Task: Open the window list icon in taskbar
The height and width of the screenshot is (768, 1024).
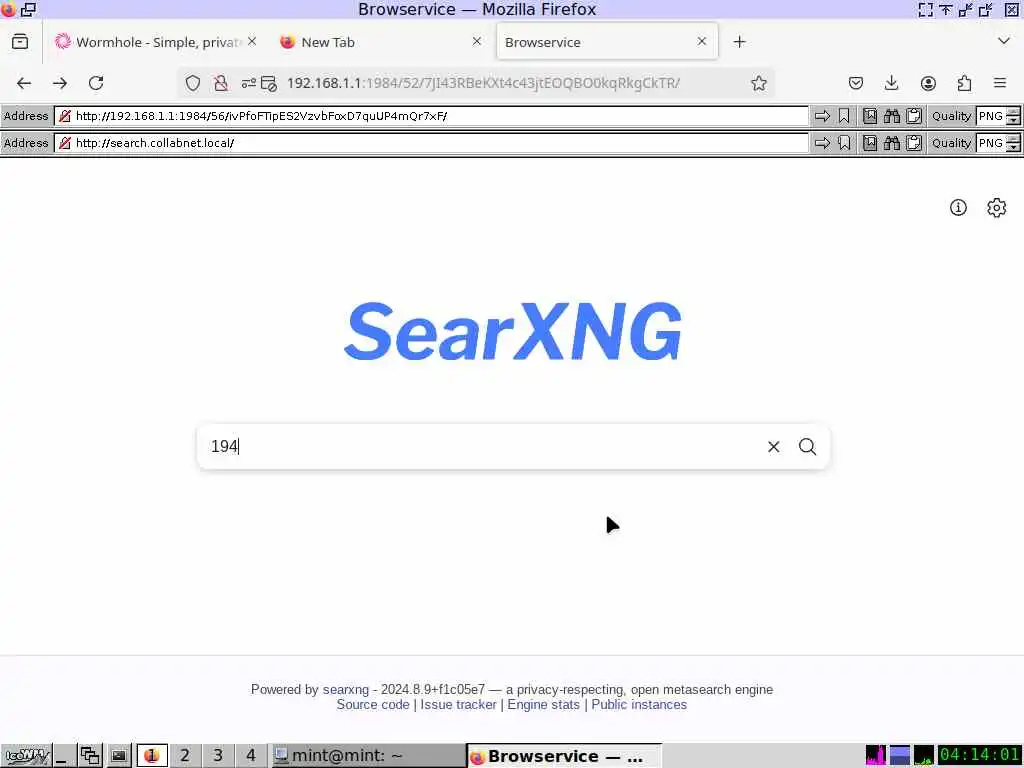Action: pos(89,756)
